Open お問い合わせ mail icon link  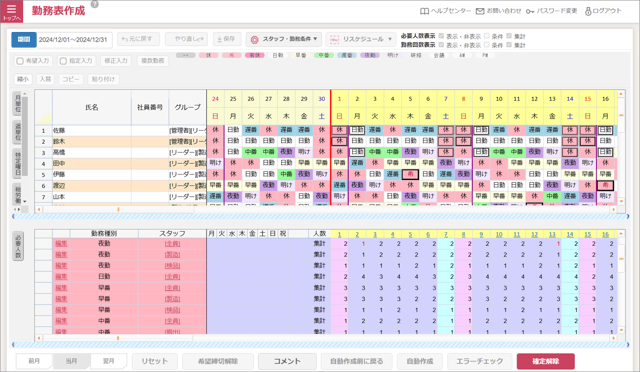tap(498, 11)
